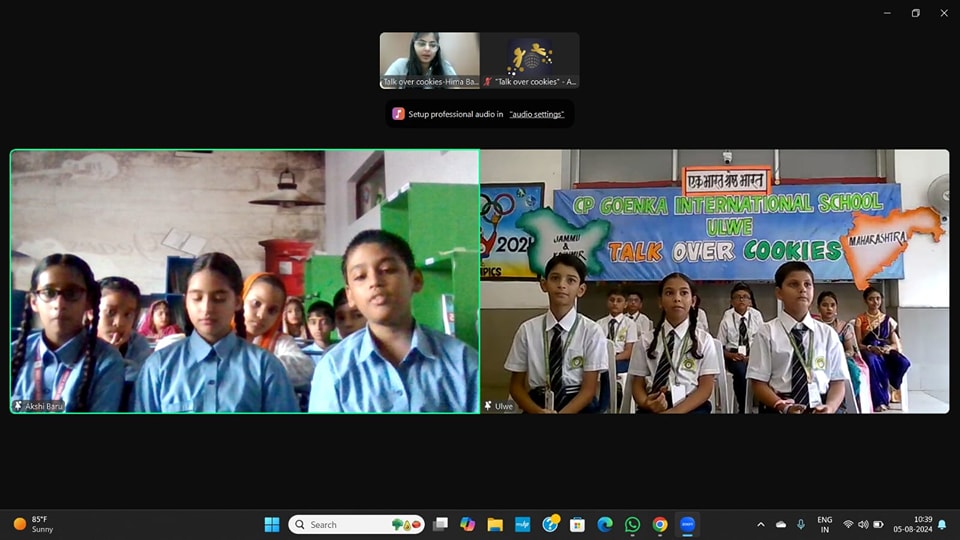Launch Microsoft Edge from the taskbar
The height and width of the screenshot is (540, 960).
pos(605,525)
